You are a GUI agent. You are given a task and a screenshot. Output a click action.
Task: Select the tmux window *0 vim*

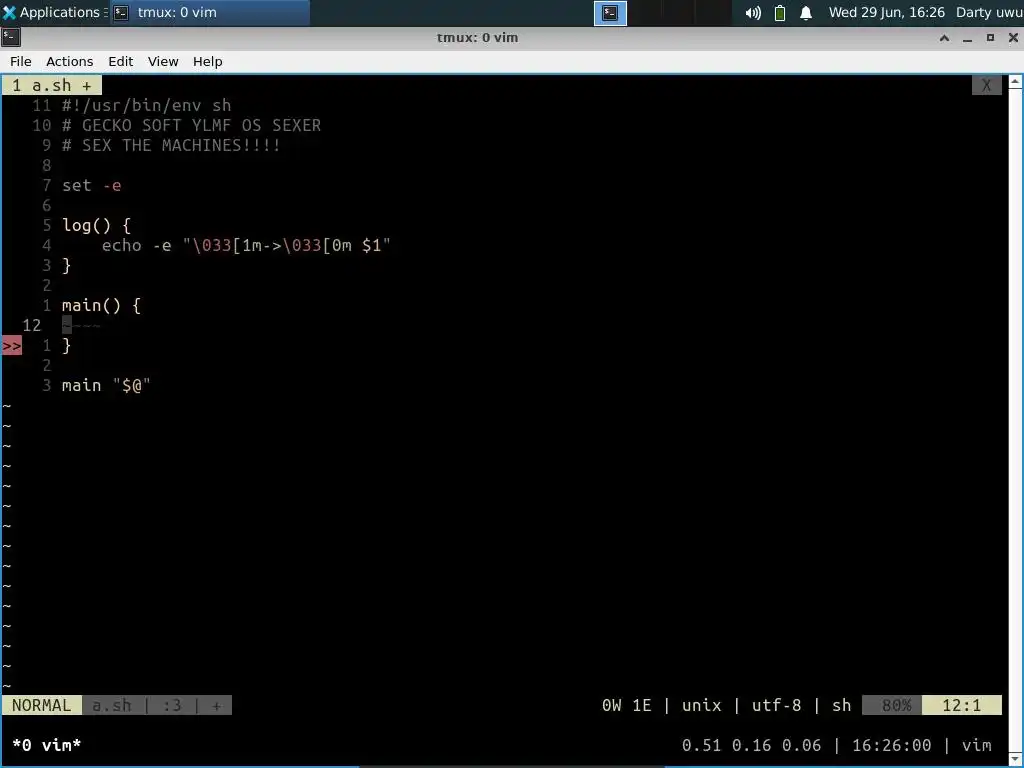(x=46, y=745)
